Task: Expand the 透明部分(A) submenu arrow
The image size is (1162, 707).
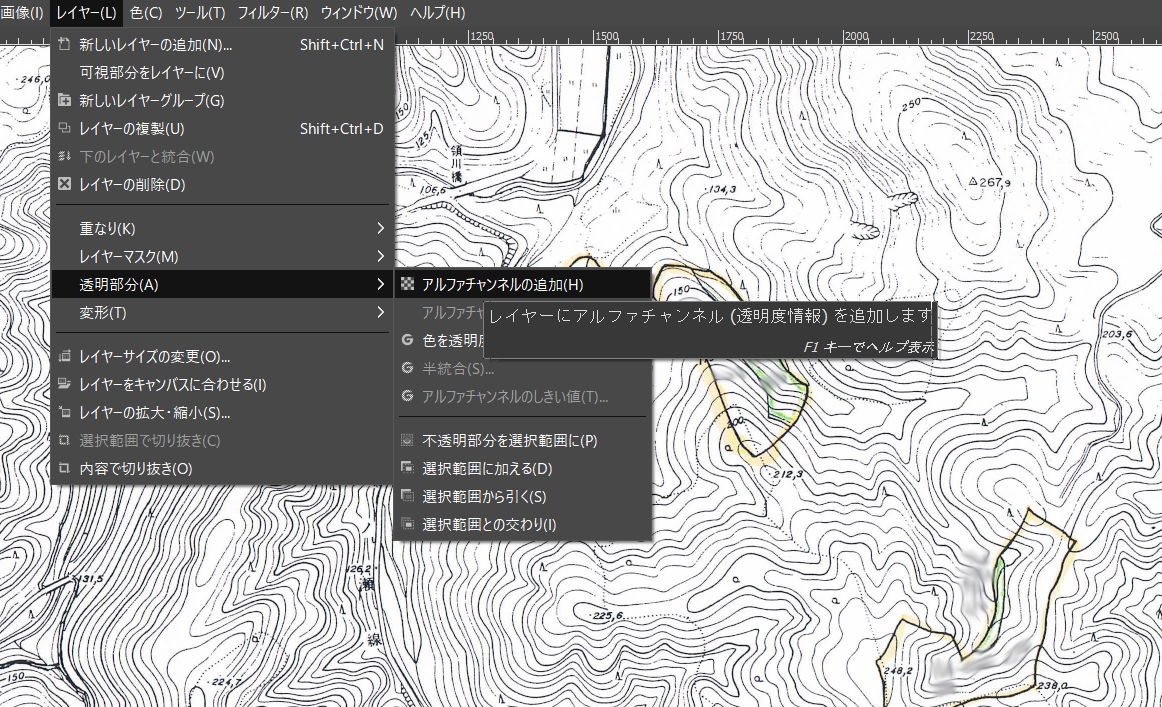Action: click(x=380, y=285)
